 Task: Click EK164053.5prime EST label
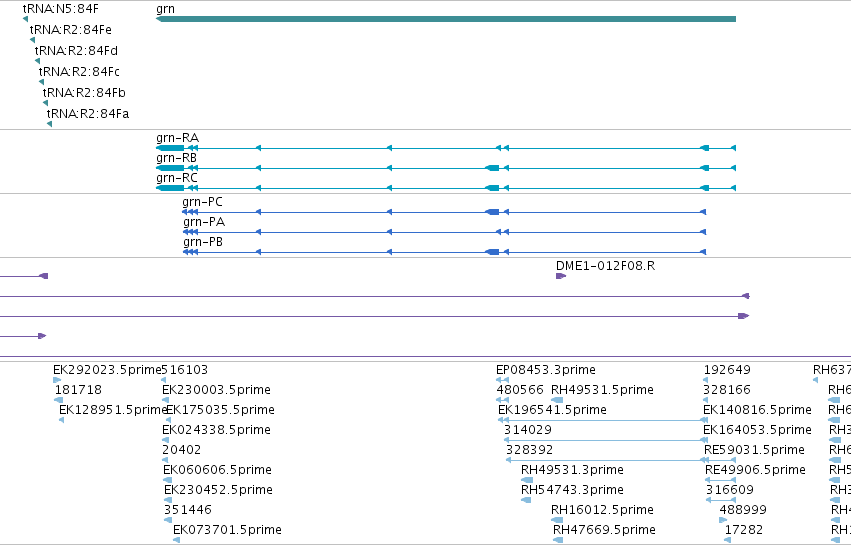tap(758, 430)
